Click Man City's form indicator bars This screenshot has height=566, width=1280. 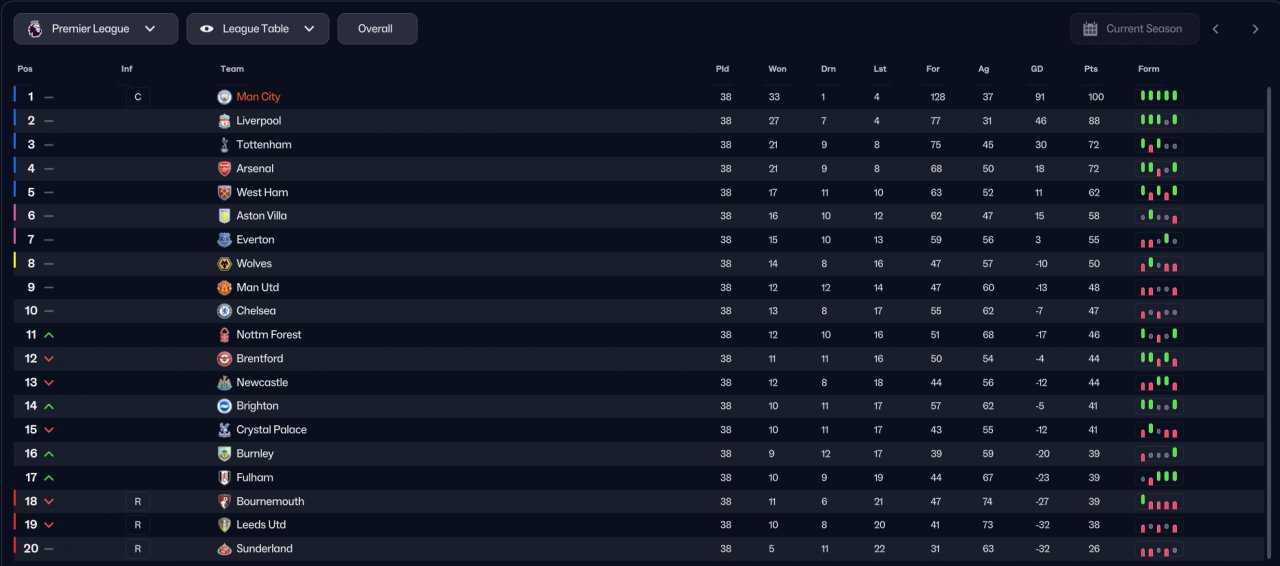[1159, 96]
